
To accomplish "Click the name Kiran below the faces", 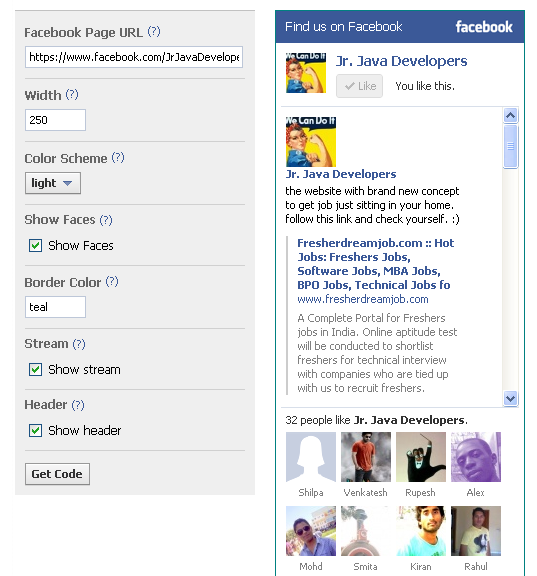I will pos(421,566).
